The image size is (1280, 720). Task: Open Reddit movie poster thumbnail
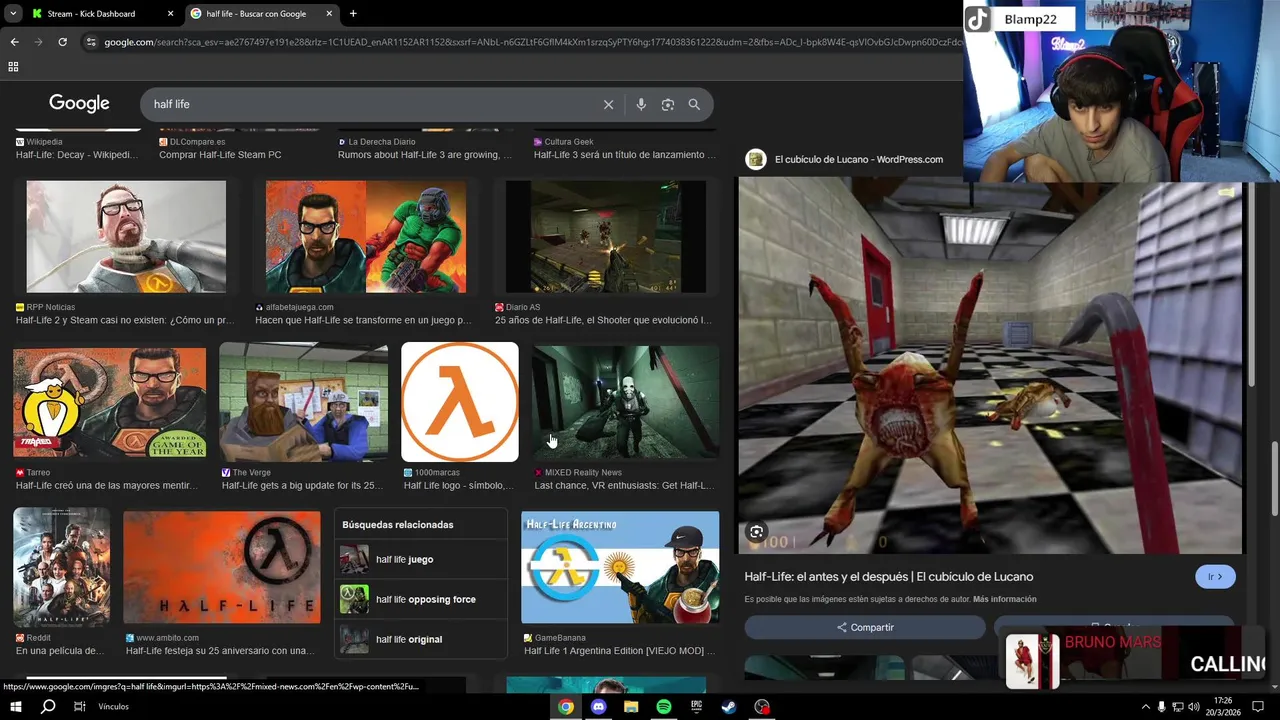(62, 567)
